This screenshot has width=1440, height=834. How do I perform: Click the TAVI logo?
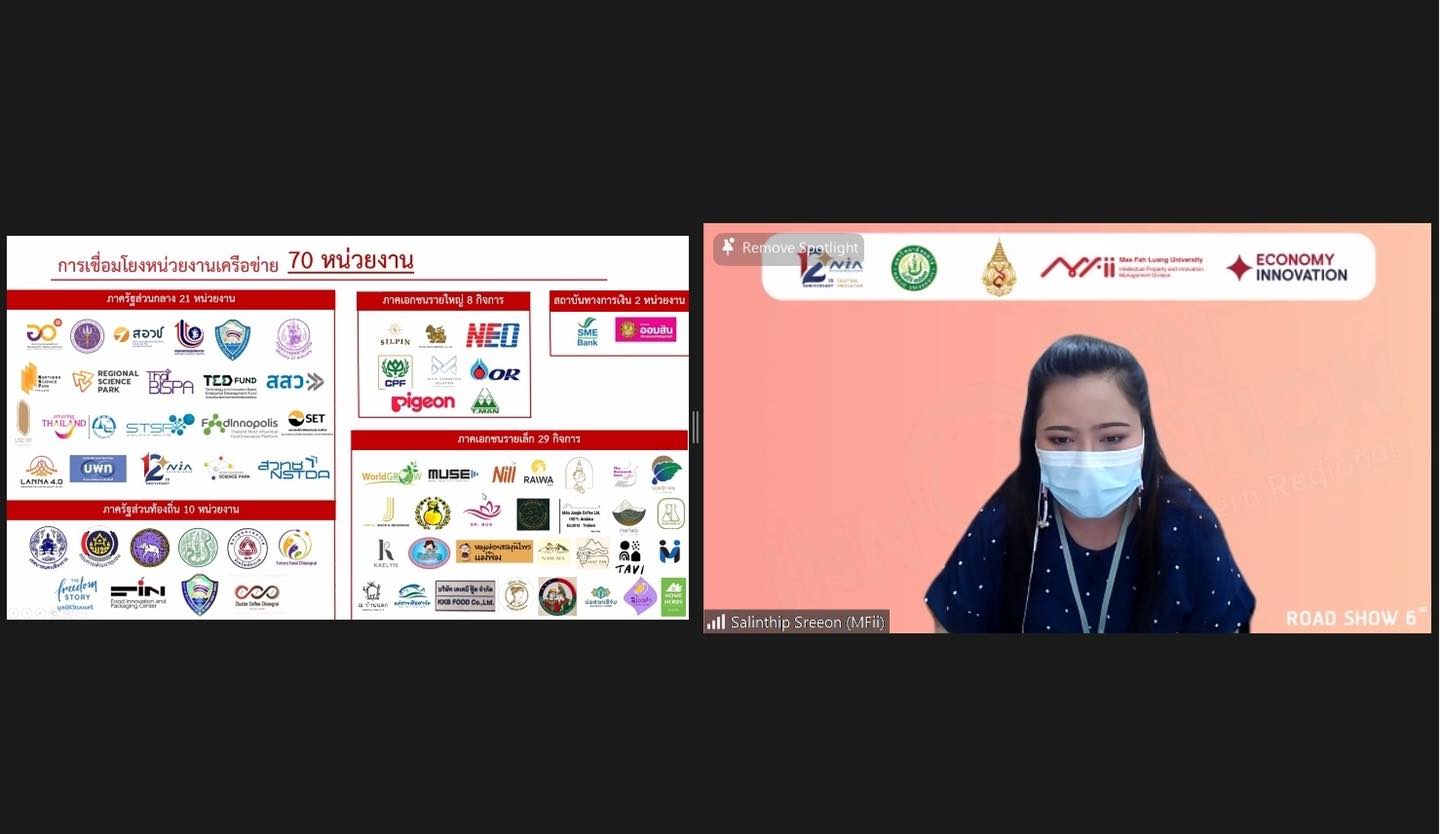[629, 556]
